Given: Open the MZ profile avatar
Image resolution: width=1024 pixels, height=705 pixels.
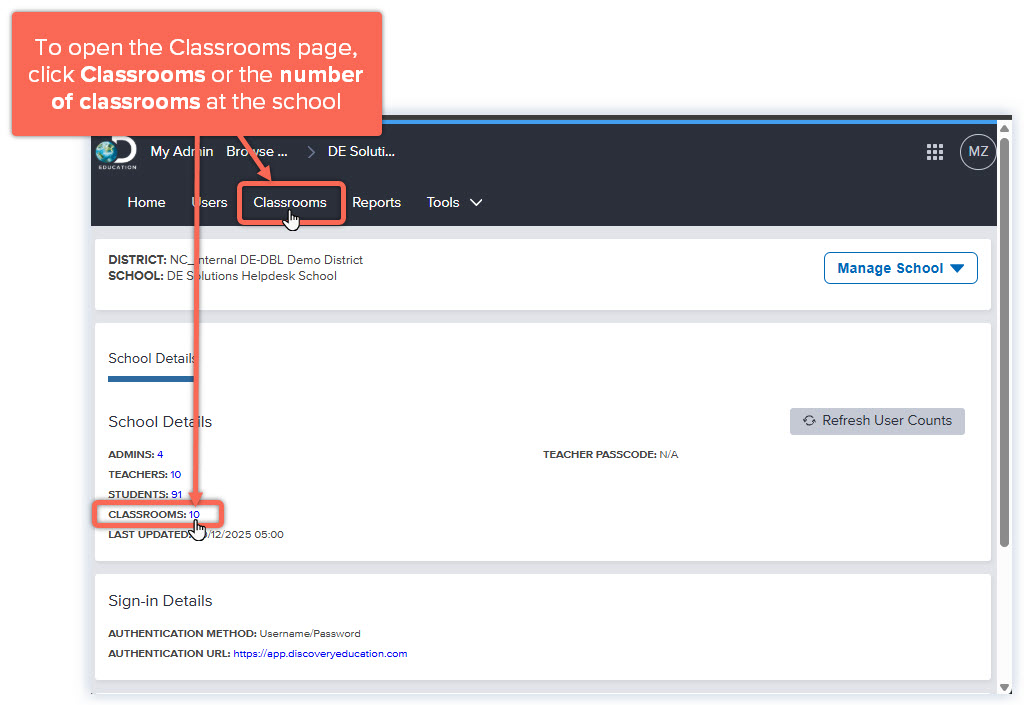Looking at the screenshot, I should click(x=977, y=151).
